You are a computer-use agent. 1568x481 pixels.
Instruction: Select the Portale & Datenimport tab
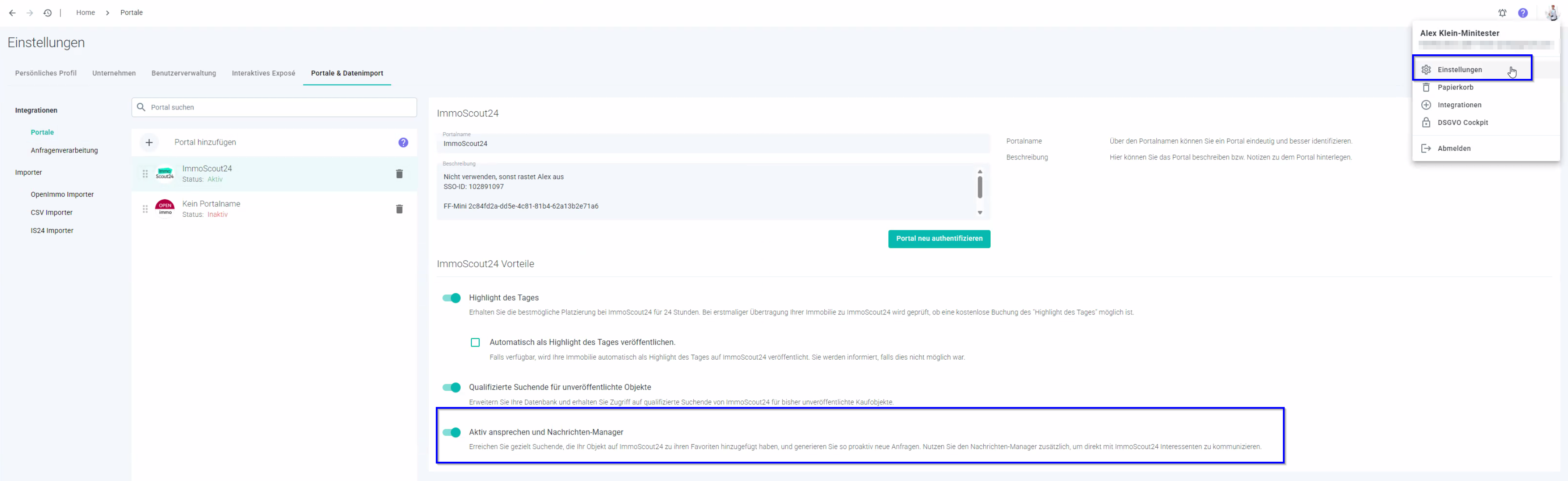pos(347,73)
